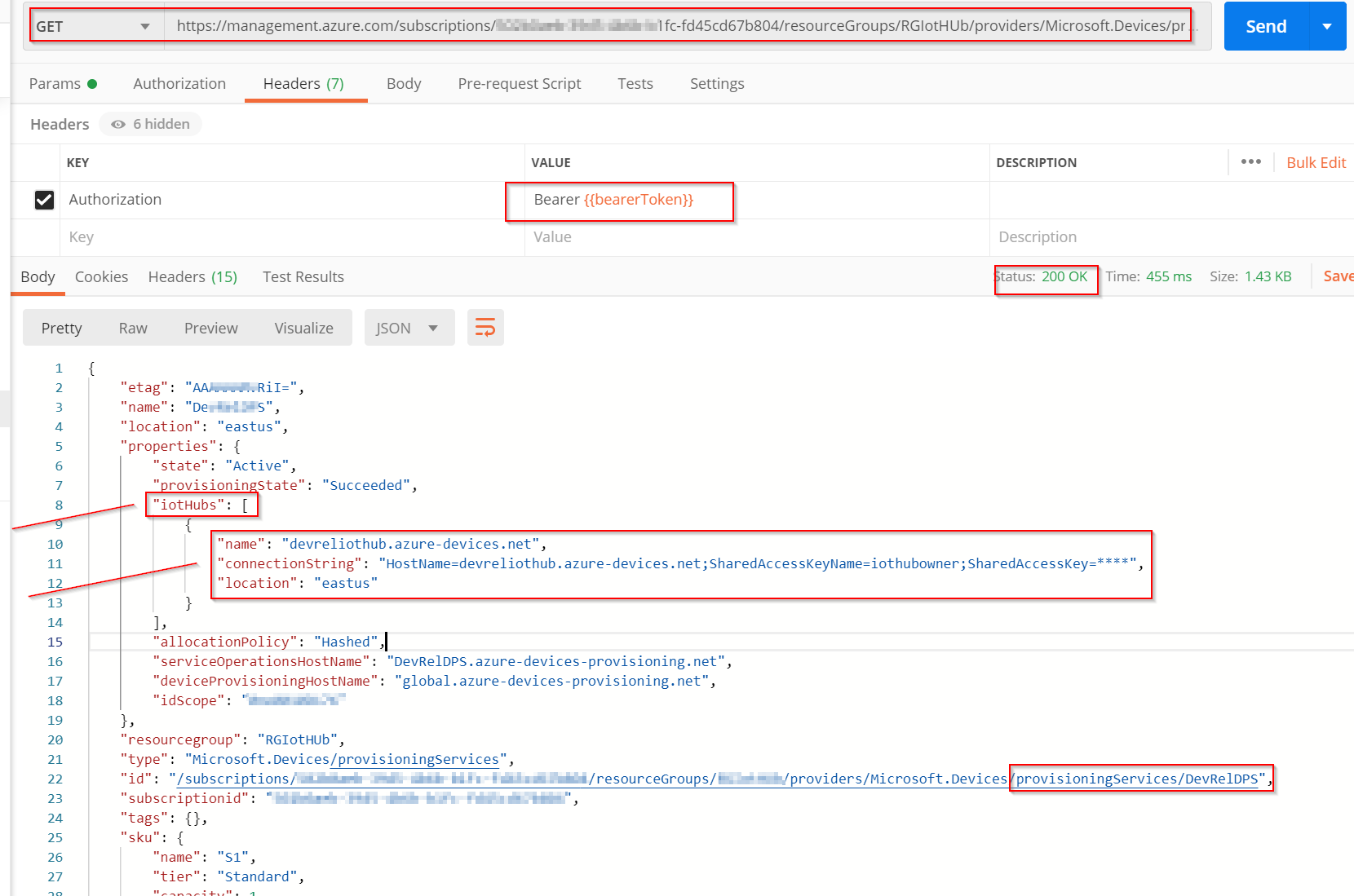The image size is (1354, 896).
Task: Switch to the Body request tab
Action: point(404,83)
